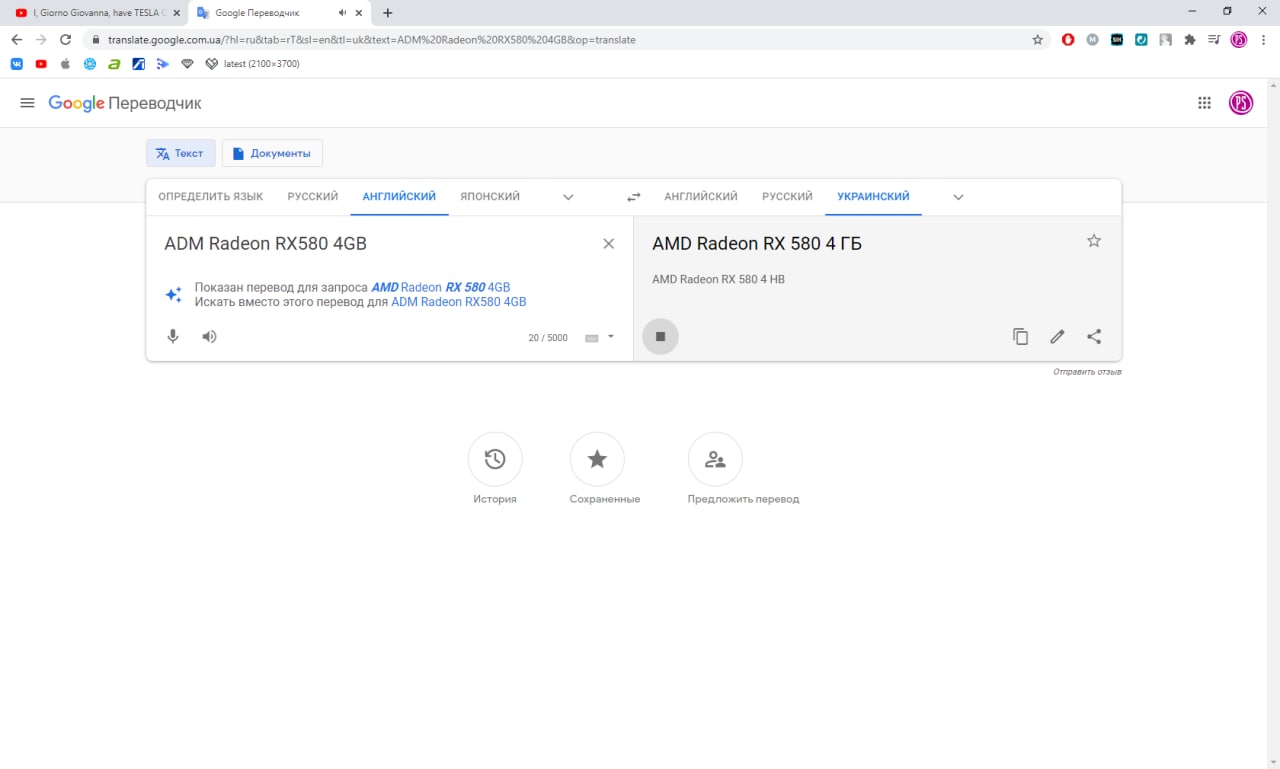Open the VK bookmark
The width and height of the screenshot is (1280, 769).
coord(17,64)
